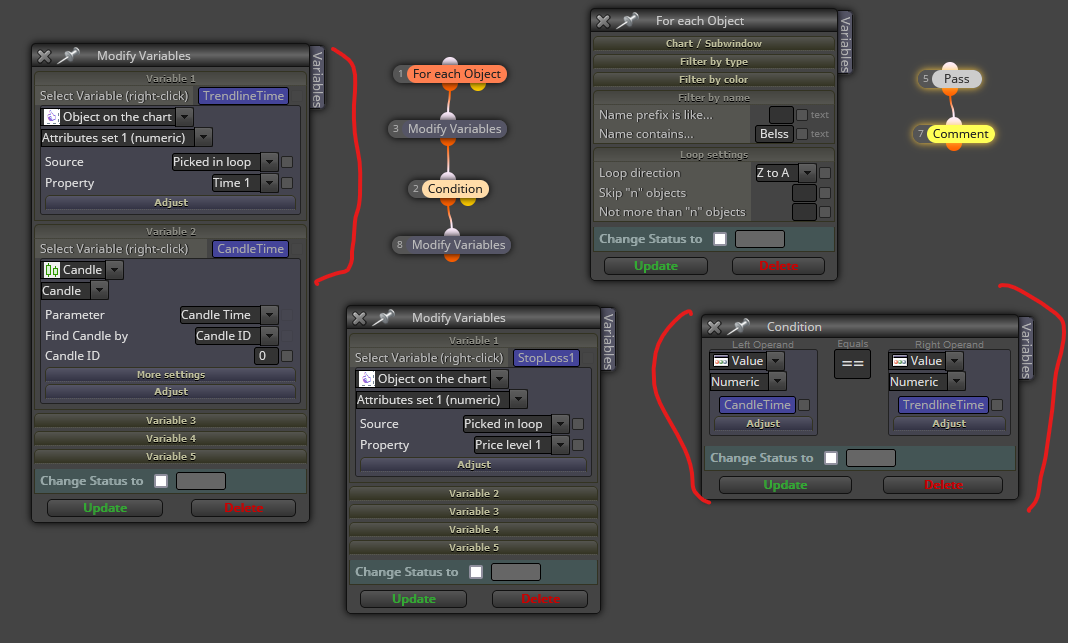Viewport: 1068px width, 643px height.
Task: Click the yellow output dot of For each Object
Action: click(x=478, y=87)
